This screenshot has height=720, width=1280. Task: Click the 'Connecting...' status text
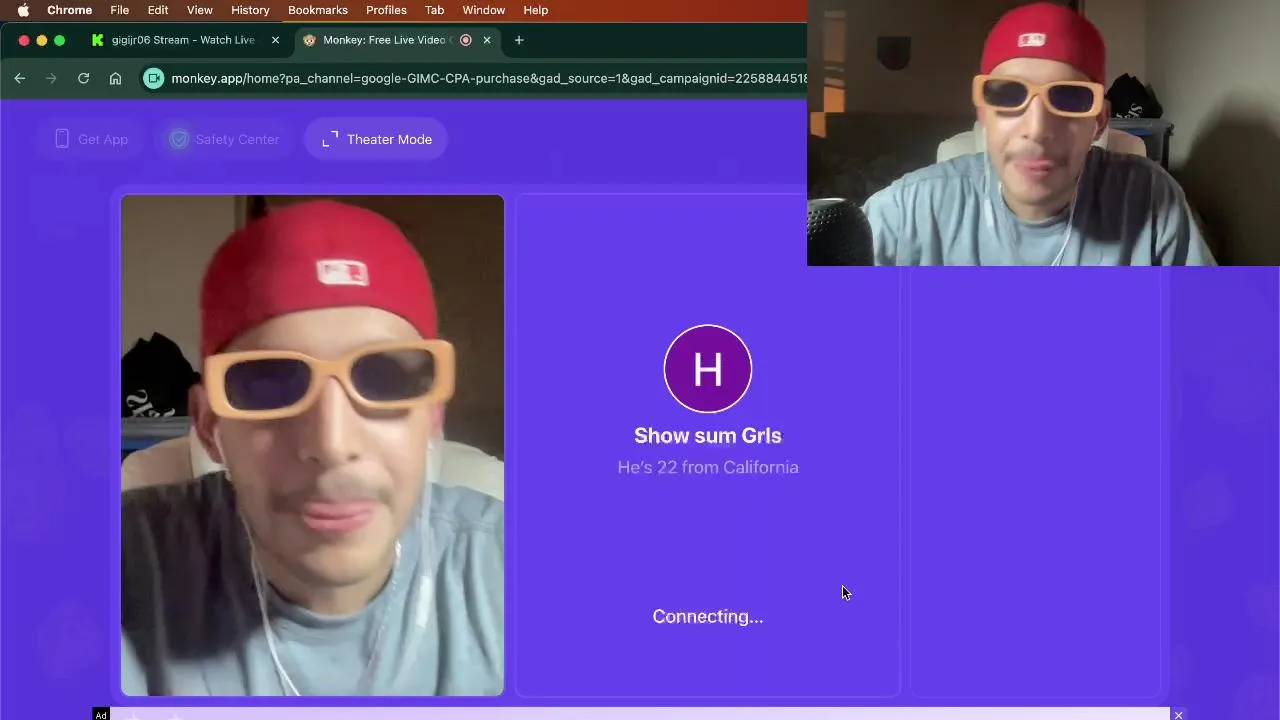click(708, 616)
